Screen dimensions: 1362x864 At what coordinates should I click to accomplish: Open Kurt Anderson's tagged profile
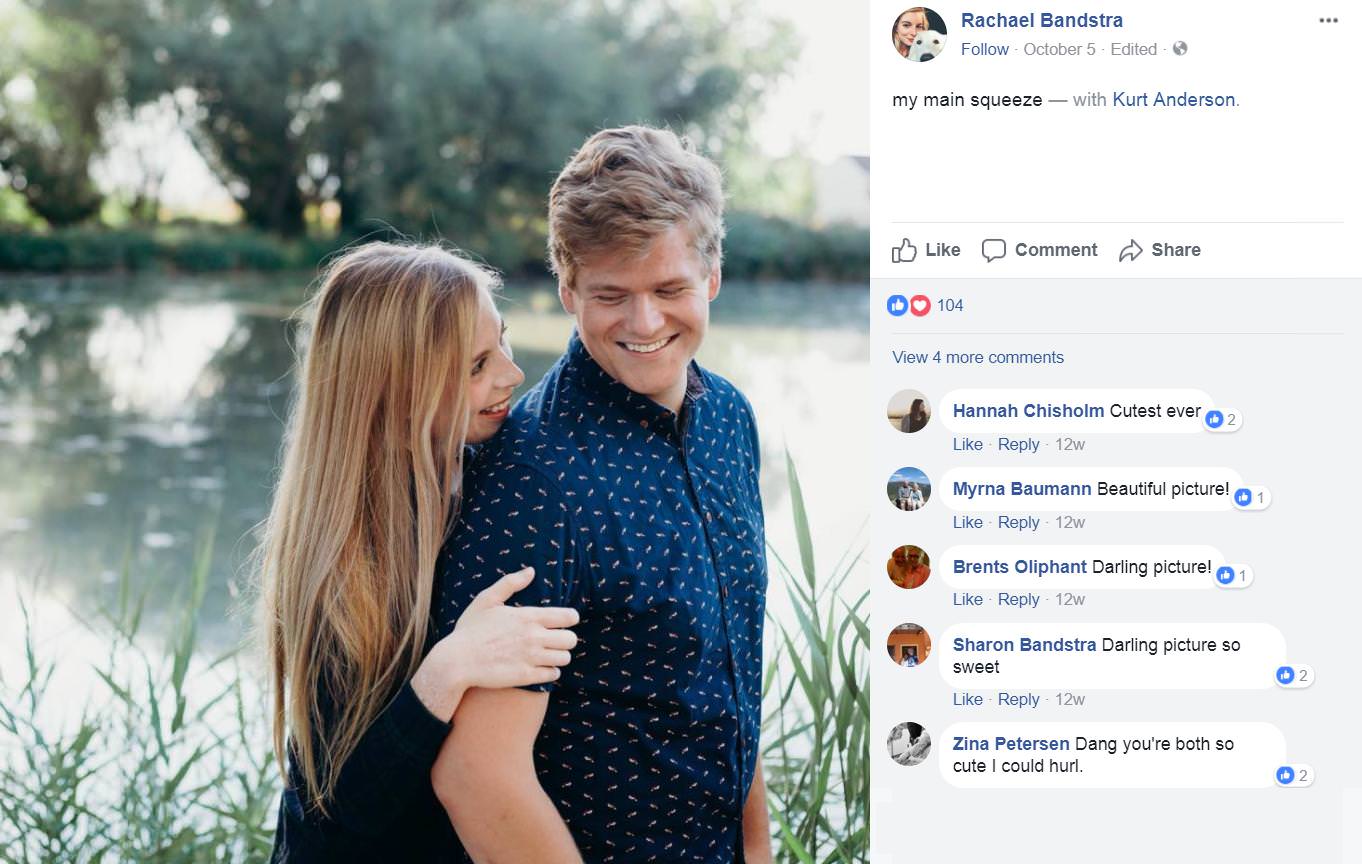click(1174, 100)
